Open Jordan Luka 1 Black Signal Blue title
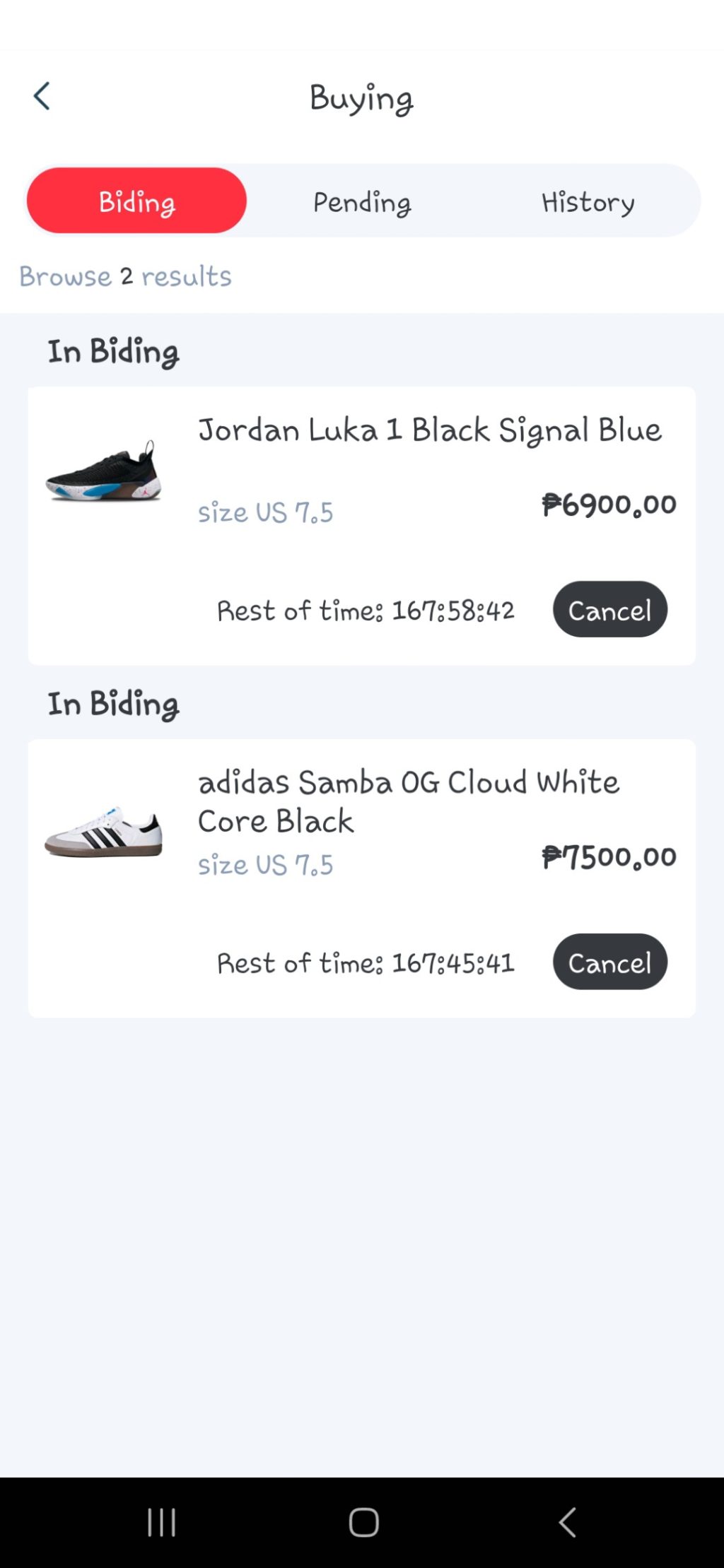 click(430, 430)
